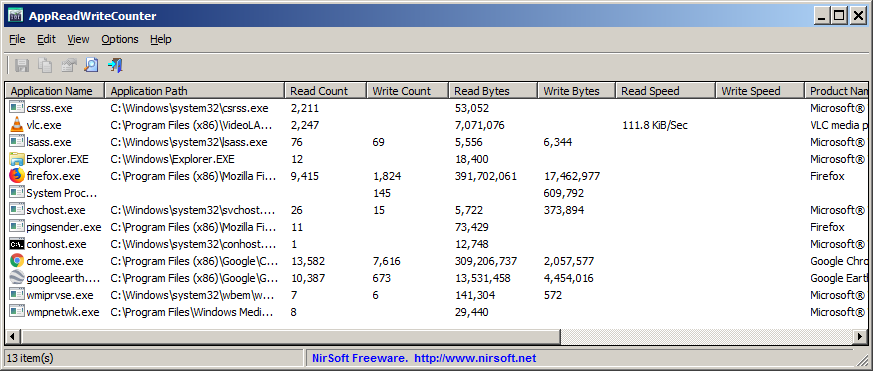Click the chrome.exe row icon
873x371 pixels.
(17, 261)
